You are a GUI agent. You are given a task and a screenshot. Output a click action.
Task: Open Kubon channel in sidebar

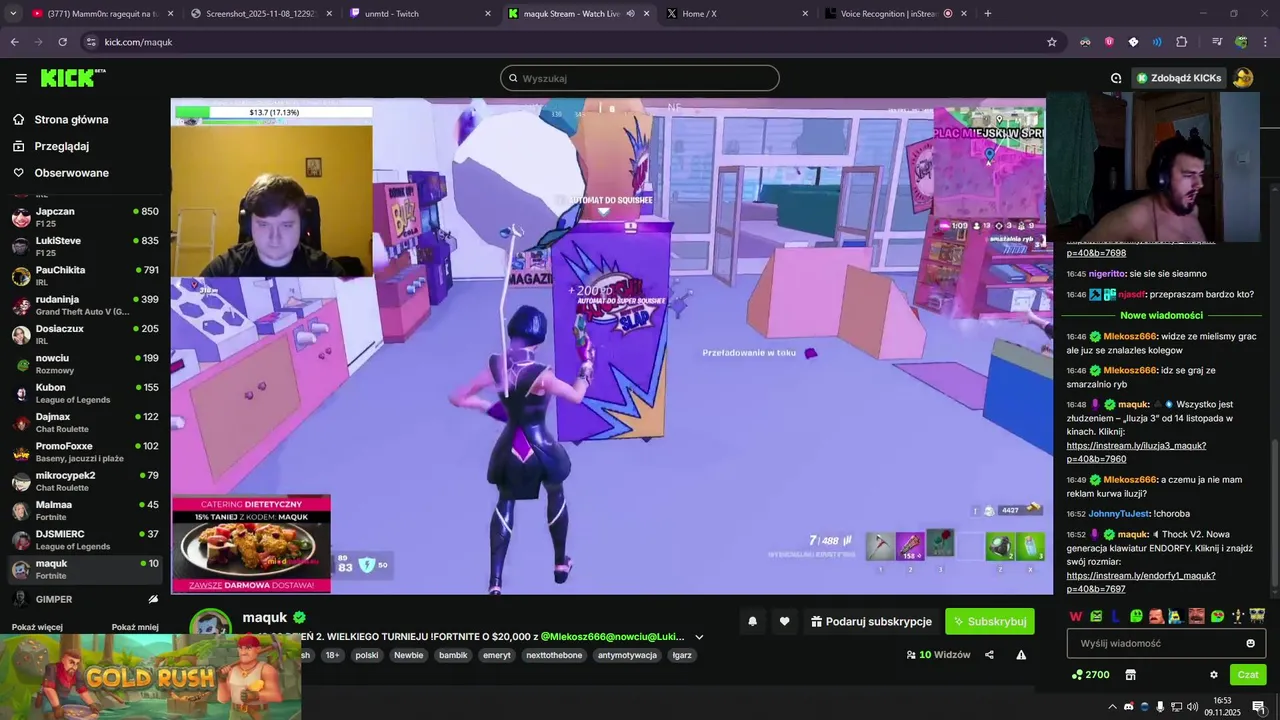tap(85, 393)
